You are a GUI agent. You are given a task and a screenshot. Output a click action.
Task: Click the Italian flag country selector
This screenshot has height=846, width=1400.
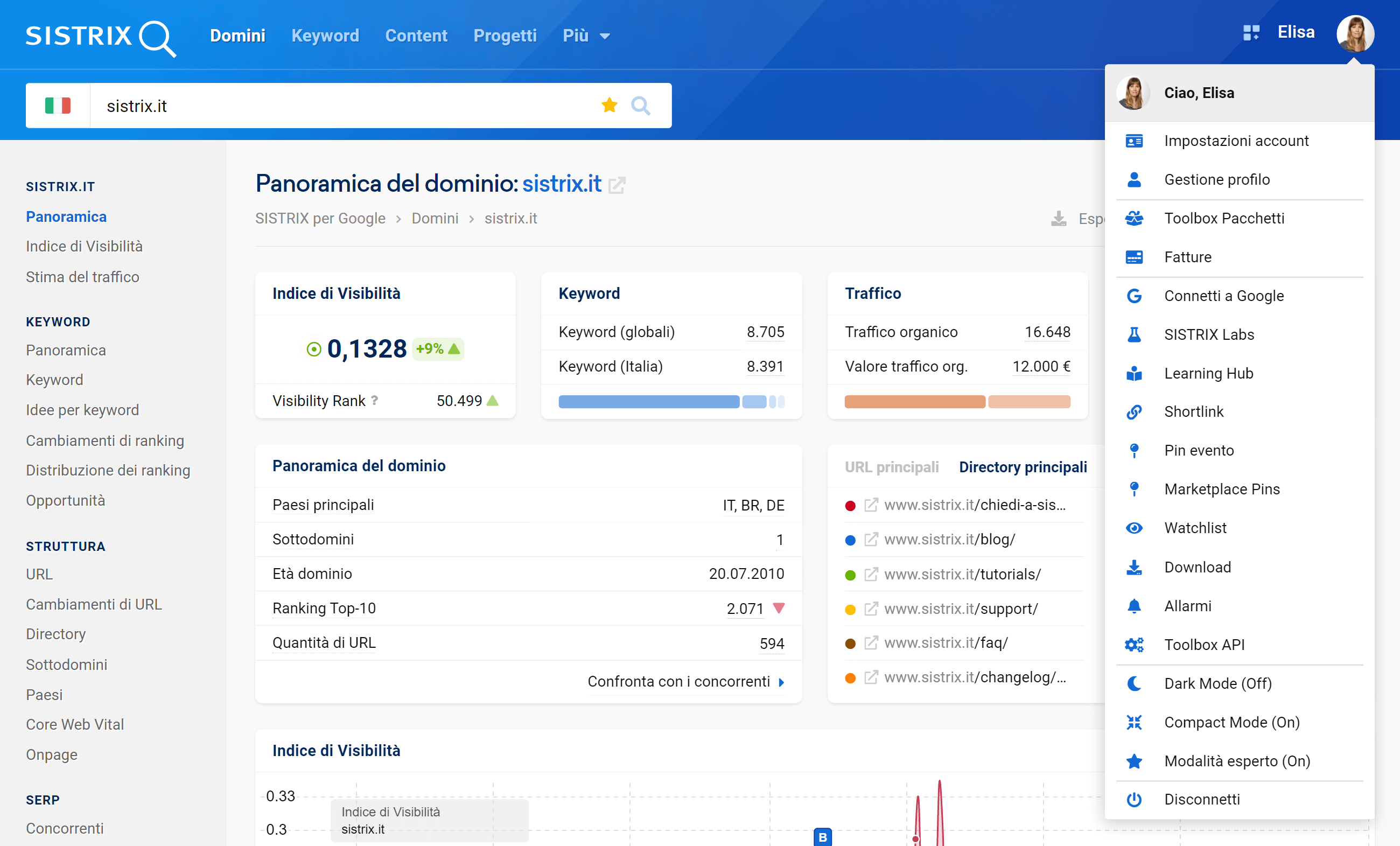point(58,106)
